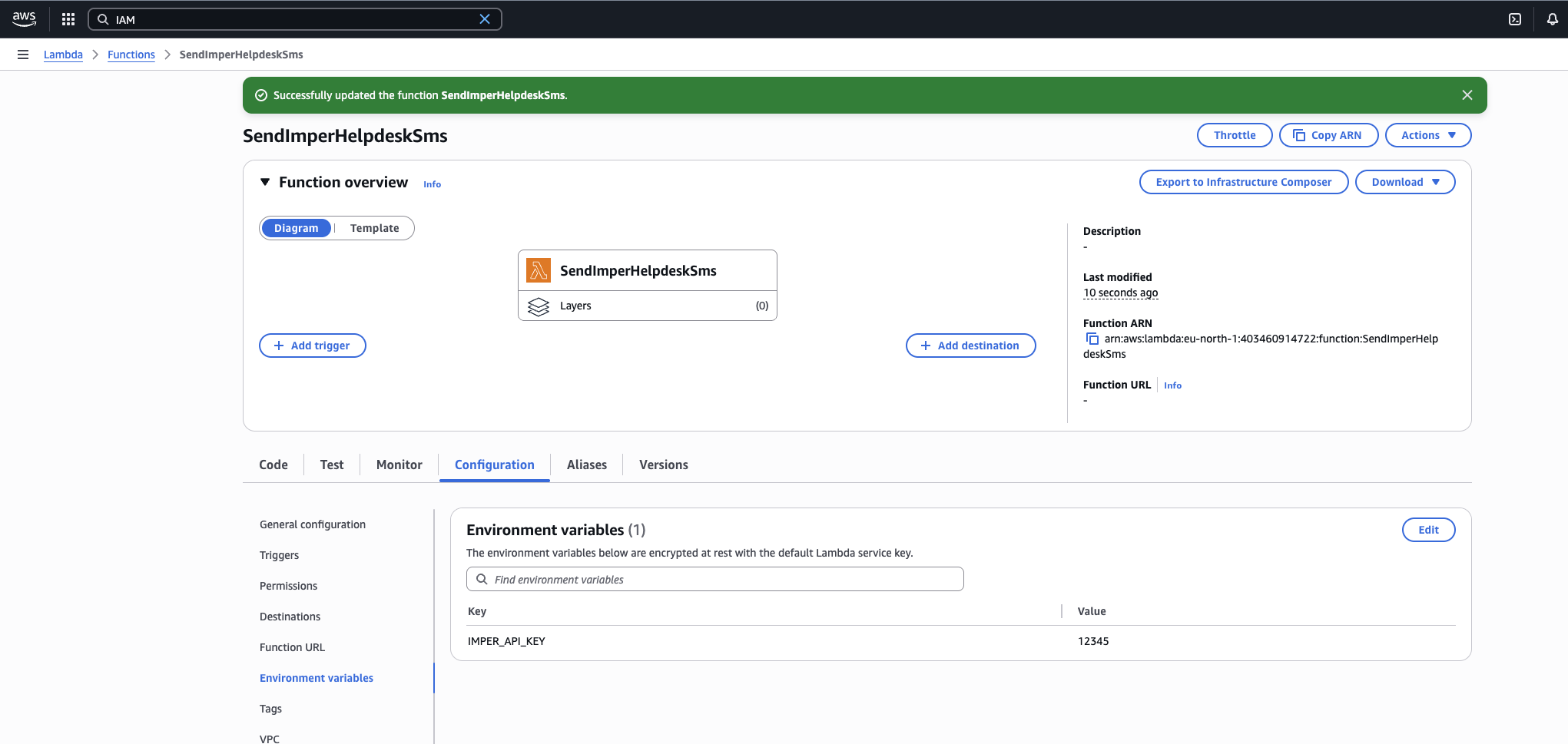Click the Add destination button
The height and width of the screenshot is (744, 1568).
coord(971,346)
